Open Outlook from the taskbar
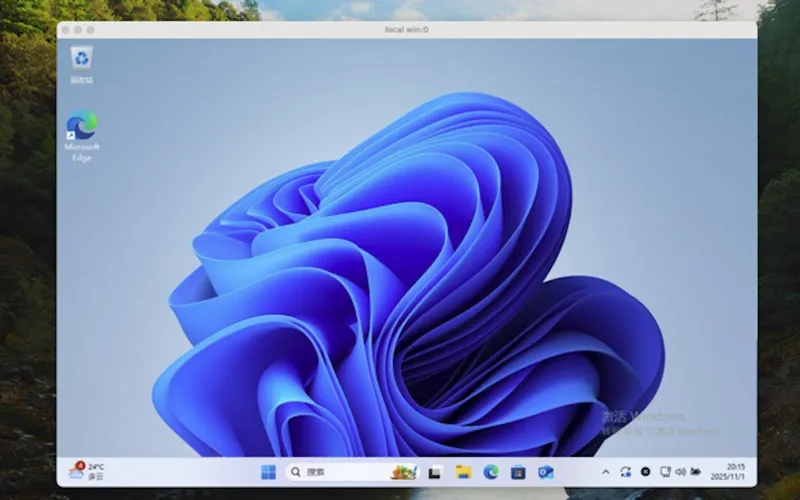This screenshot has width=800, height=500. (545, 472)
